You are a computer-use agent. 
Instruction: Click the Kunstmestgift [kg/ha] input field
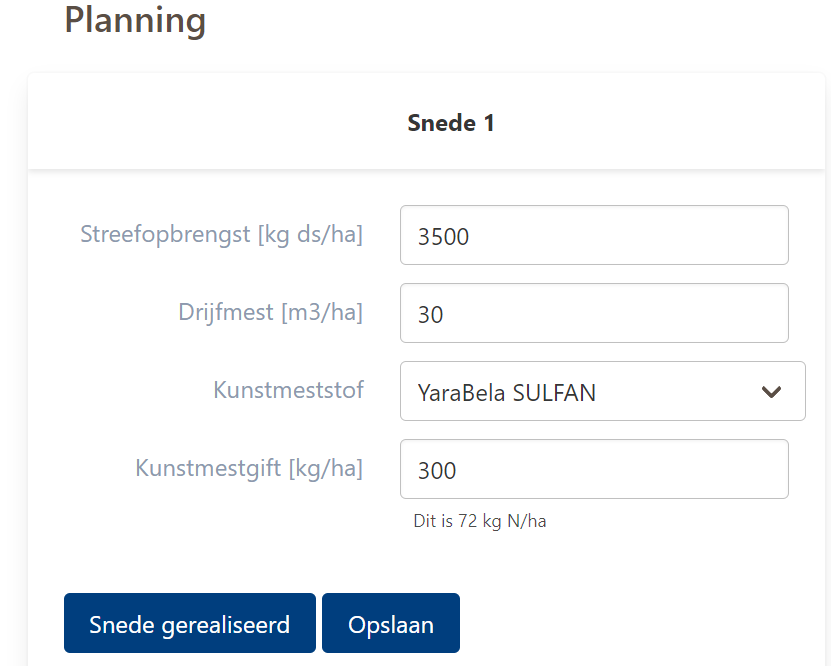[594, 470]
